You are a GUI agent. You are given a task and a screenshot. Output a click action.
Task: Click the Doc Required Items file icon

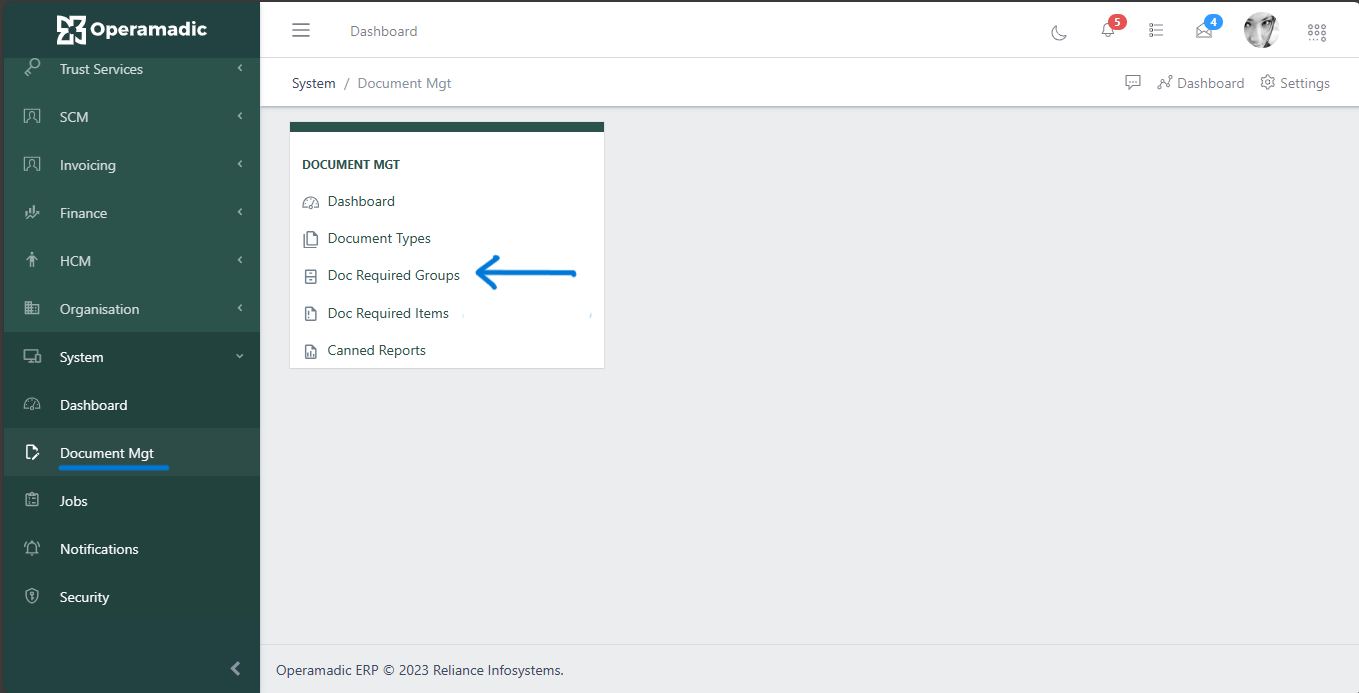click(310, 314)
